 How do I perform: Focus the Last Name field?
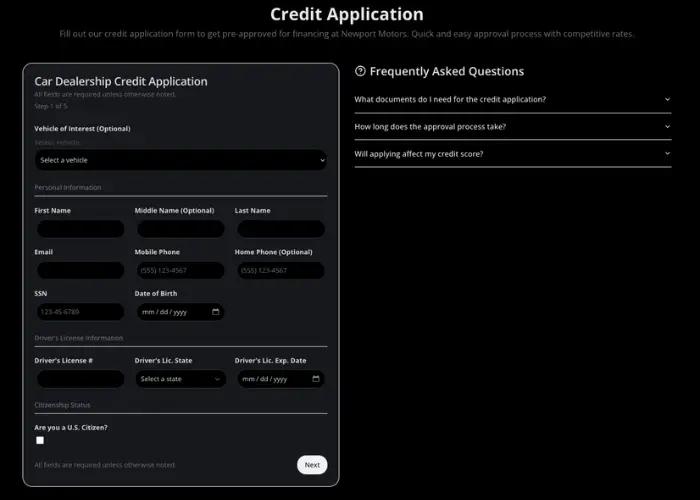[281, 229]
